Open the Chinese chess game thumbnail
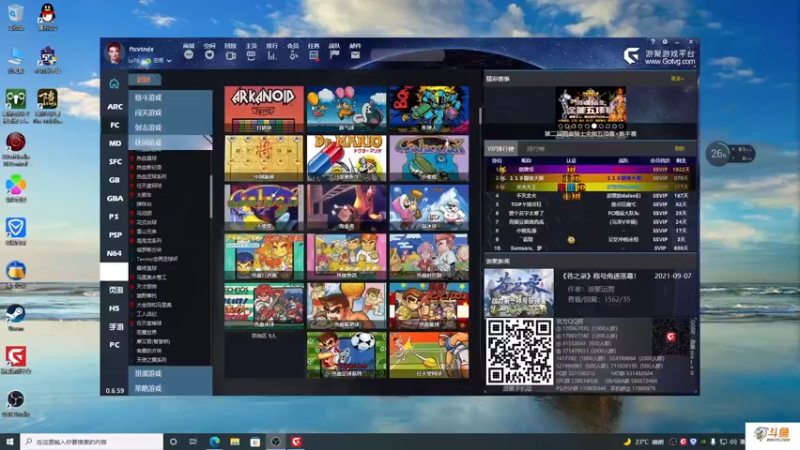This screenshot has width=800, height=450. coord(264,158)
